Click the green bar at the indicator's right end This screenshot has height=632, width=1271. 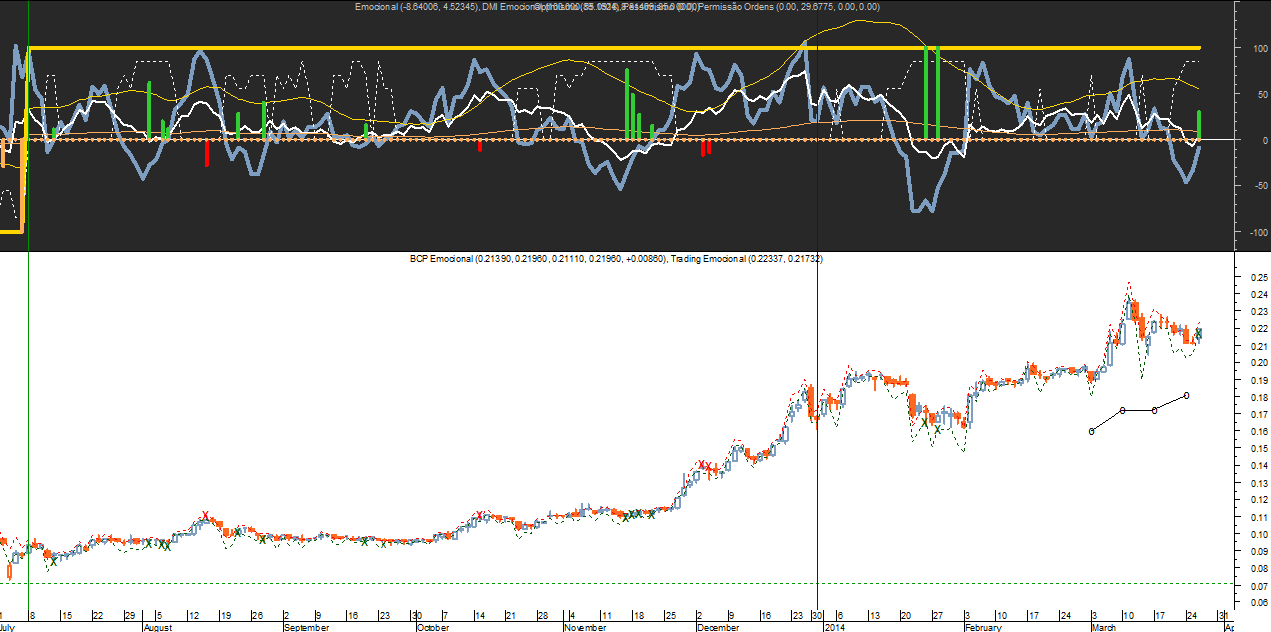click(1199, 124)
